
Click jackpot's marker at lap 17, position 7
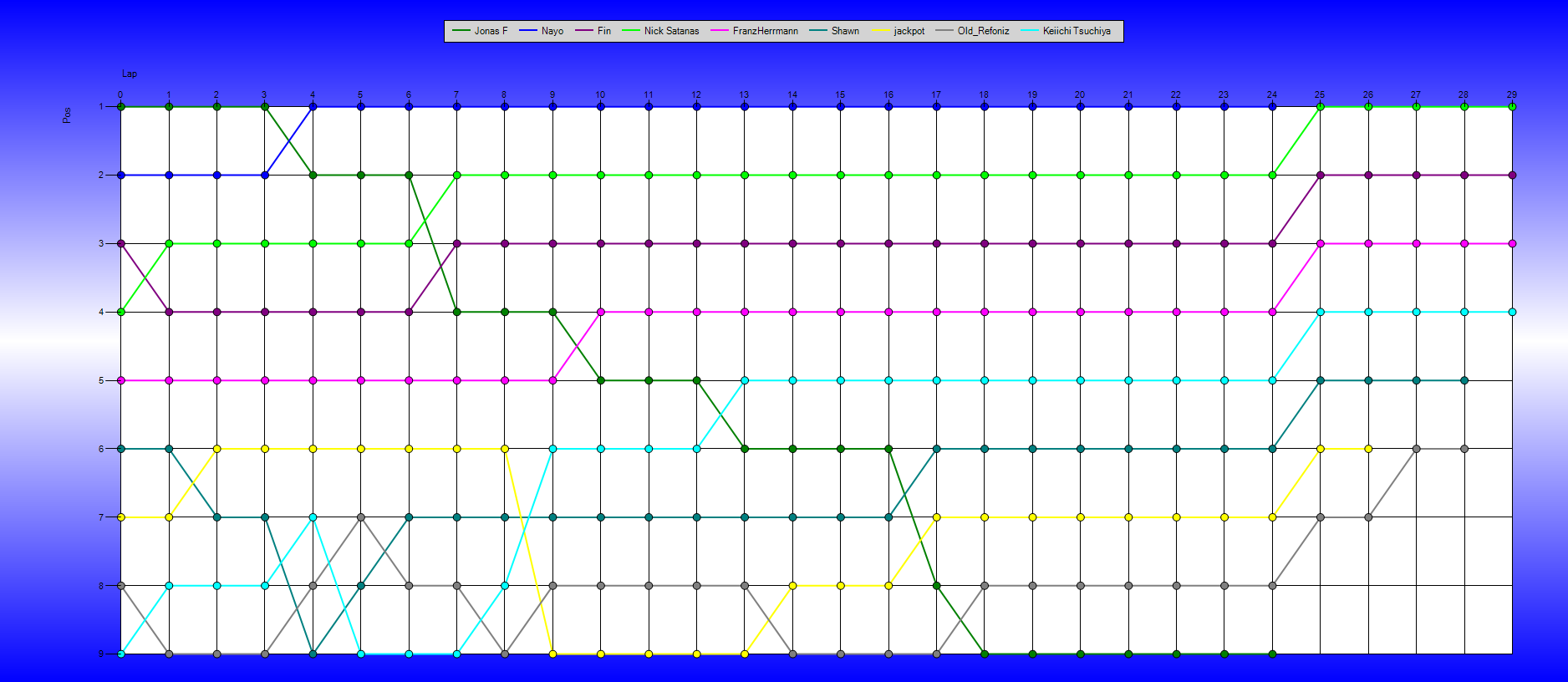click(936, 517)
